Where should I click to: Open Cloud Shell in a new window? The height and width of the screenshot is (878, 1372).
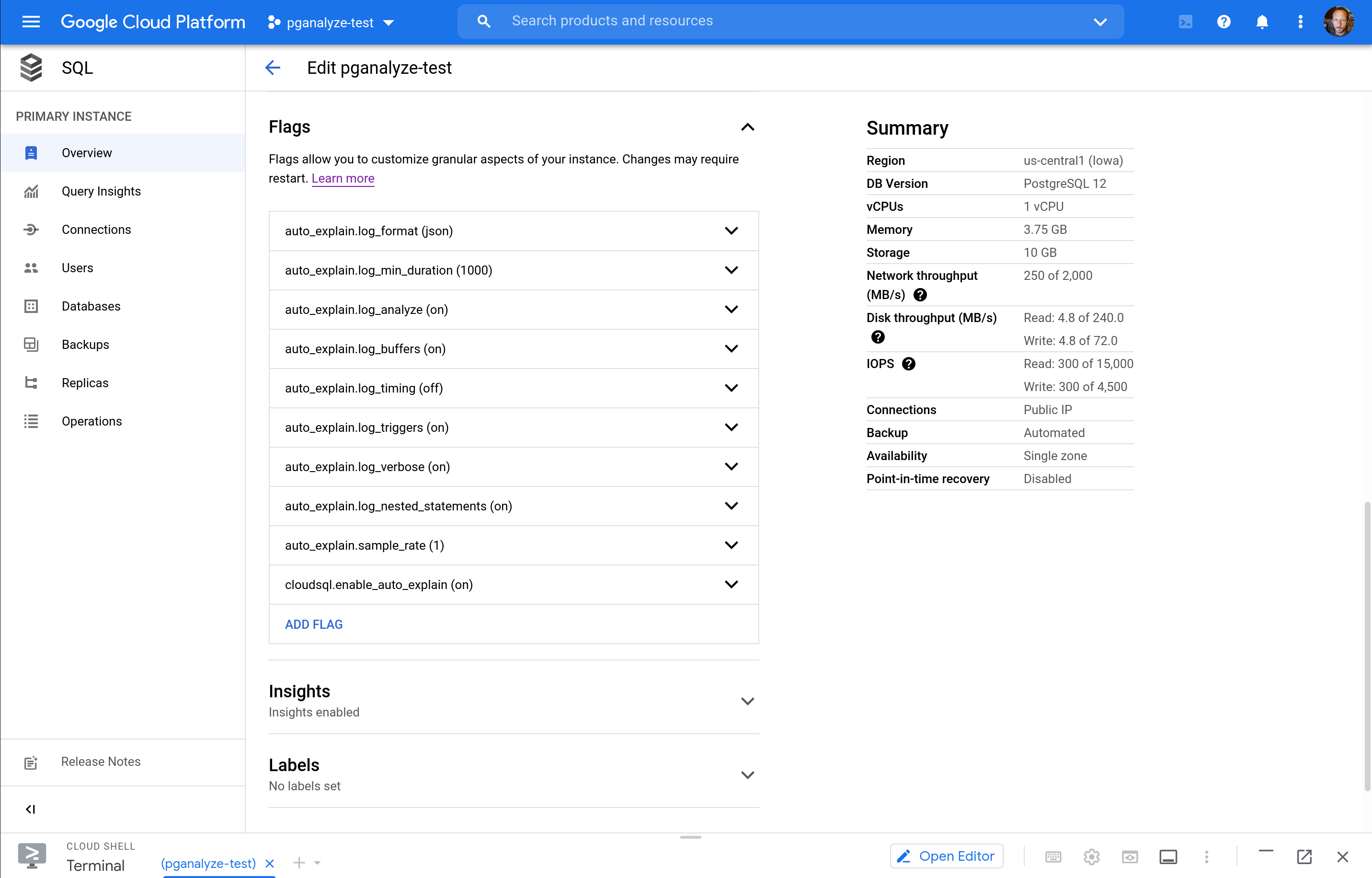(x=1304, y=856)
